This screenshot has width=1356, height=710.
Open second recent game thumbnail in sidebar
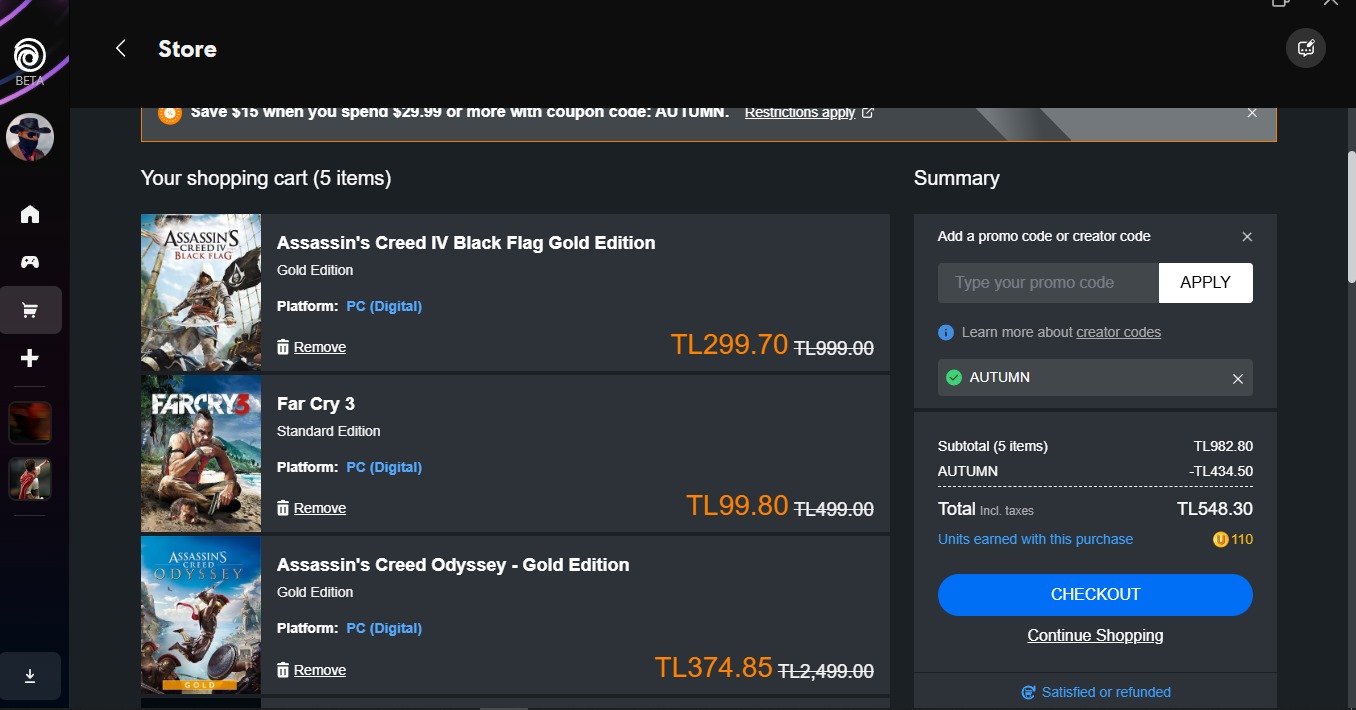click(x=30, y=479)
